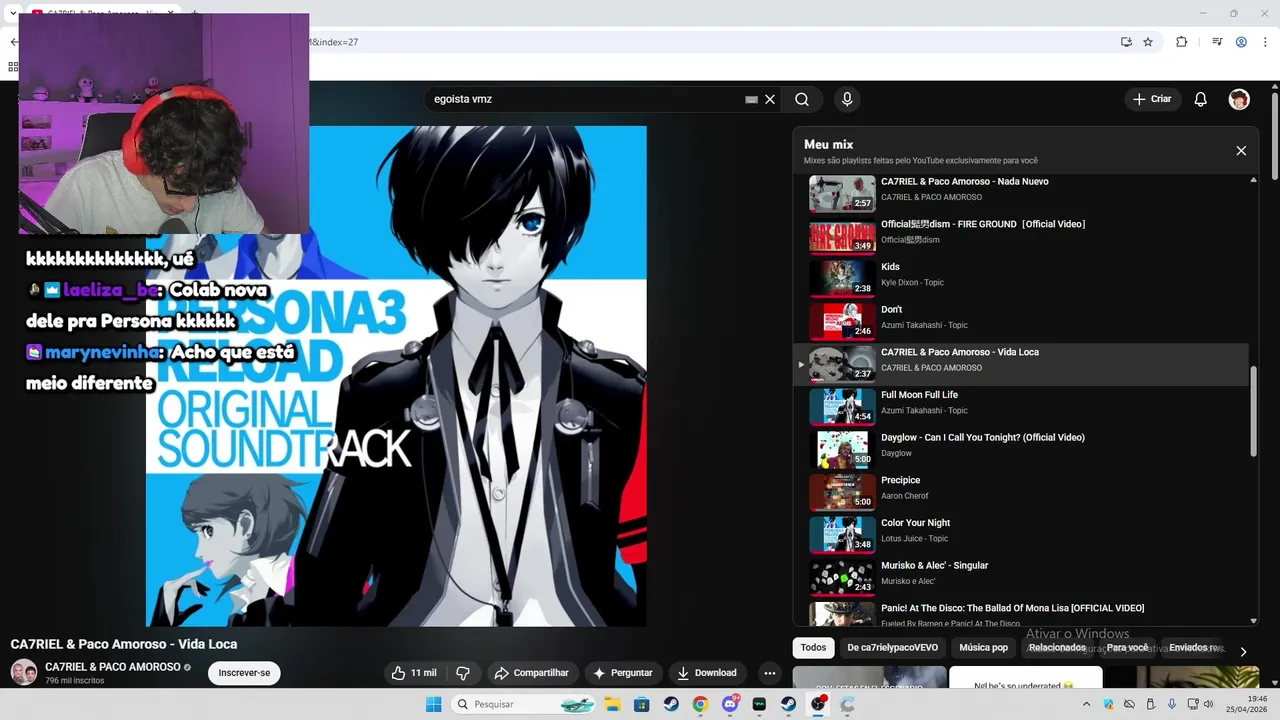Click Kids video thumbnail in playlist

click(842, 279)
